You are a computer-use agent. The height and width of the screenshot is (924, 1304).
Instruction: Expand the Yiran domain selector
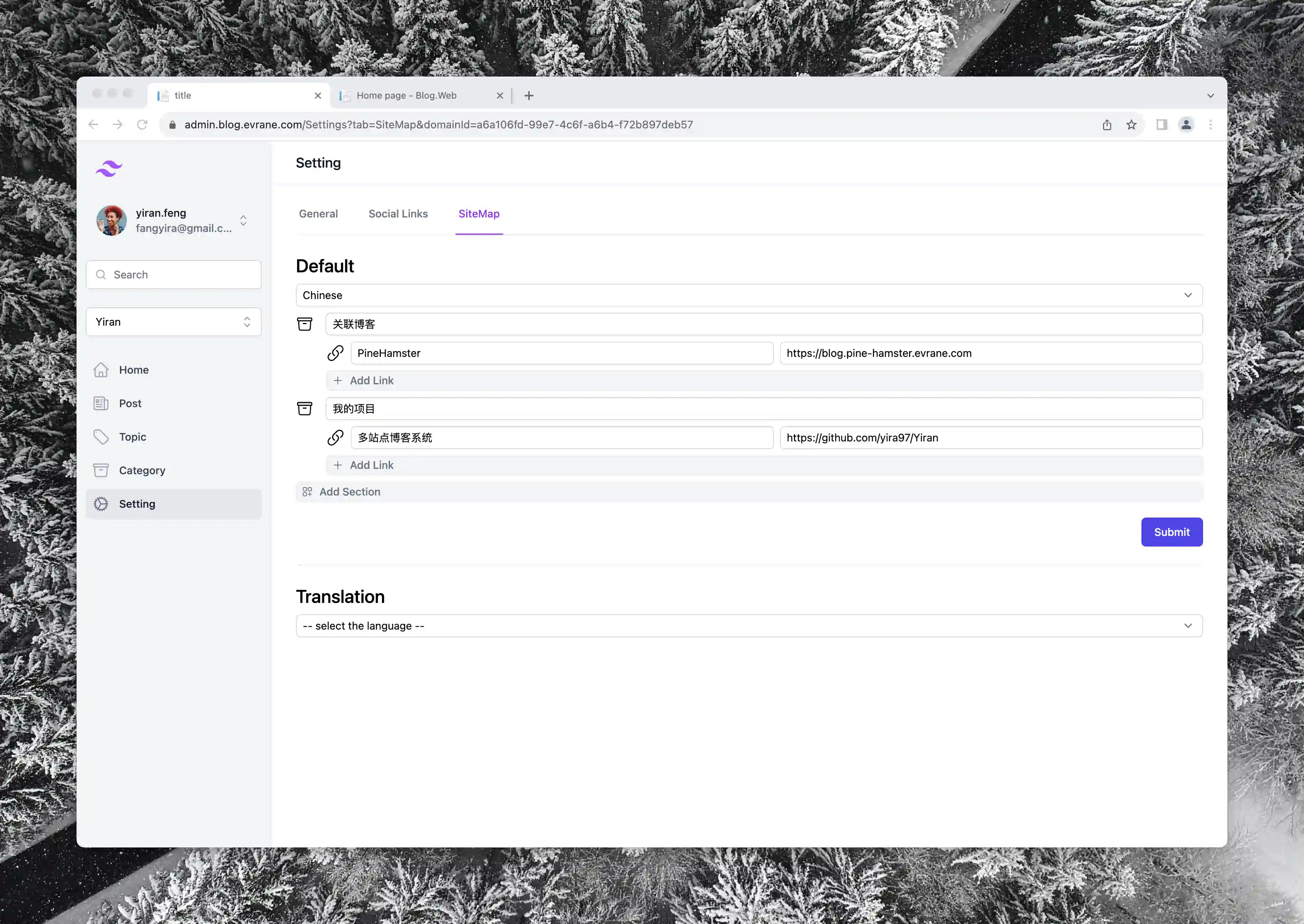coord(174,322)
